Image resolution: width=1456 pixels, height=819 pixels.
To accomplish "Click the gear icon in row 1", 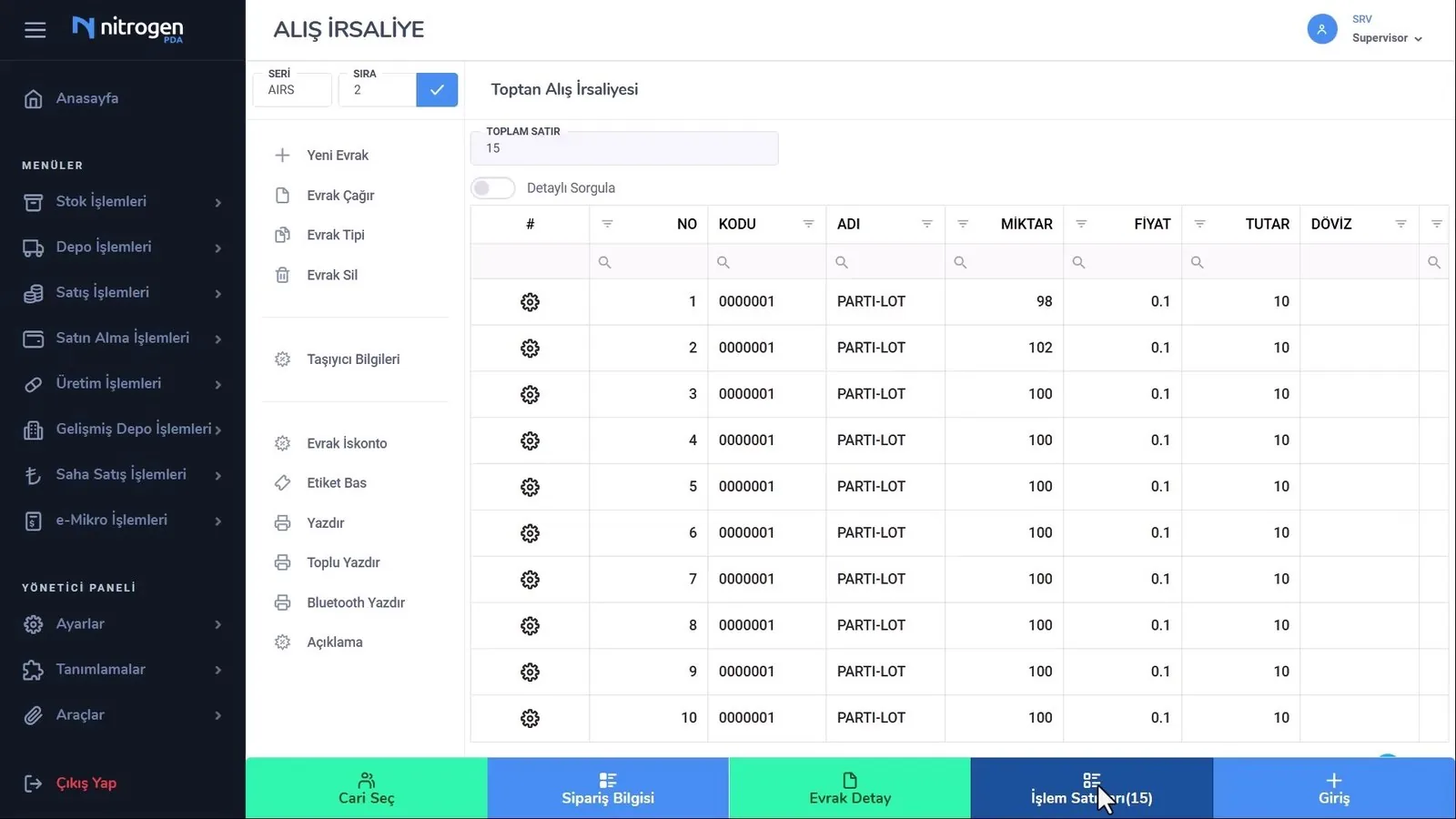I will [x=530, y=302].
